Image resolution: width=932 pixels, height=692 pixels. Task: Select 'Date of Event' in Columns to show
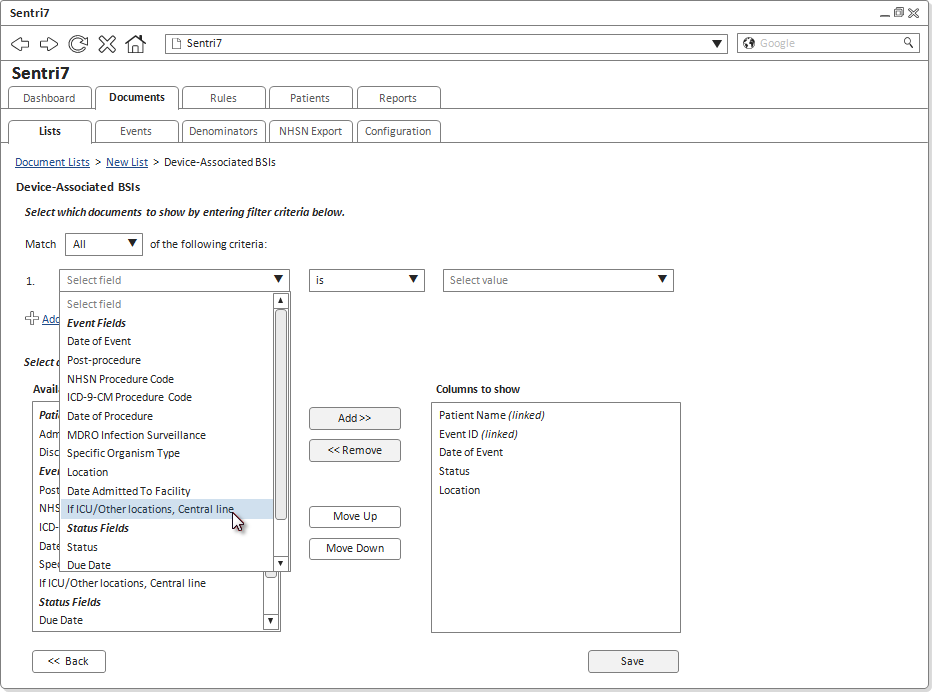tap(471, 452)
